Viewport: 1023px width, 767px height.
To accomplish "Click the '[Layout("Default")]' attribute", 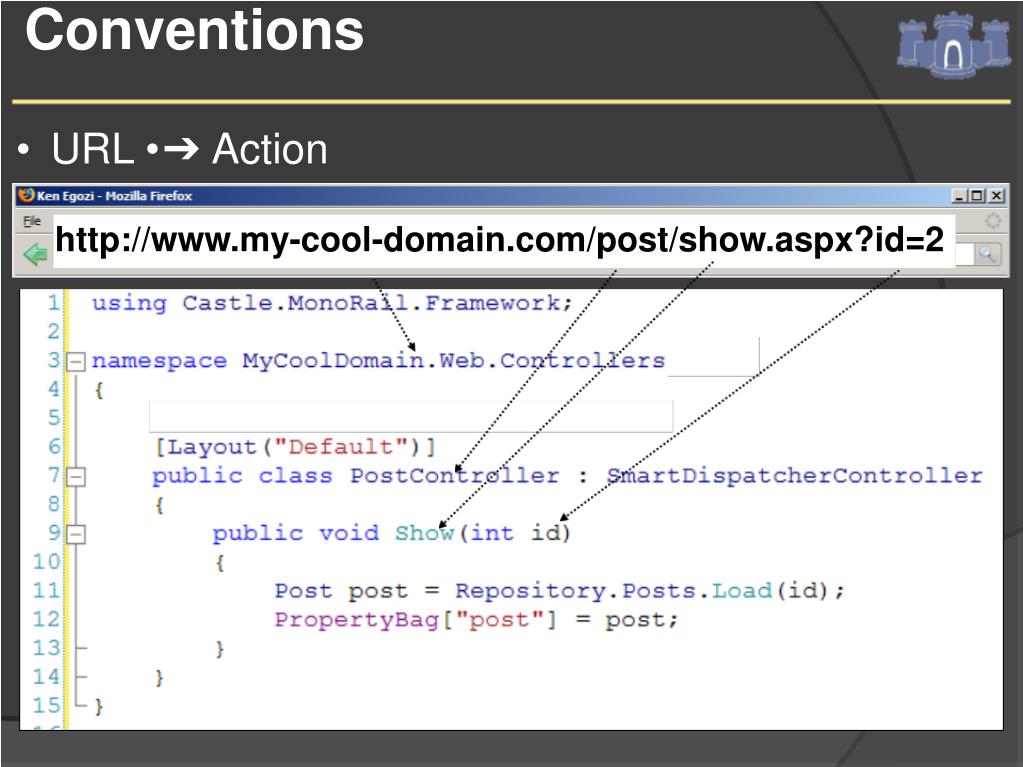I will pos(295,447).
